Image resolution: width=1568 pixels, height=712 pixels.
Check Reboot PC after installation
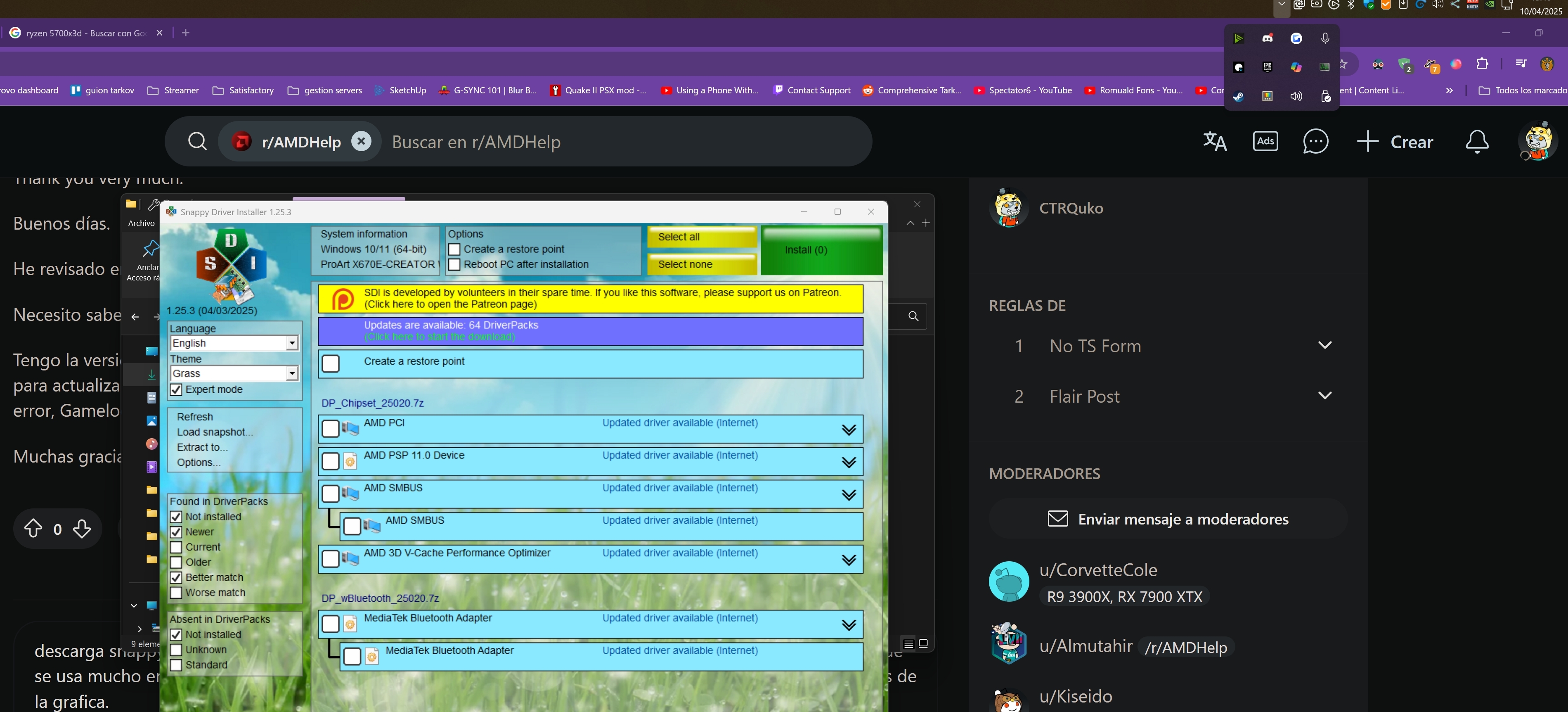coord(454,264)
